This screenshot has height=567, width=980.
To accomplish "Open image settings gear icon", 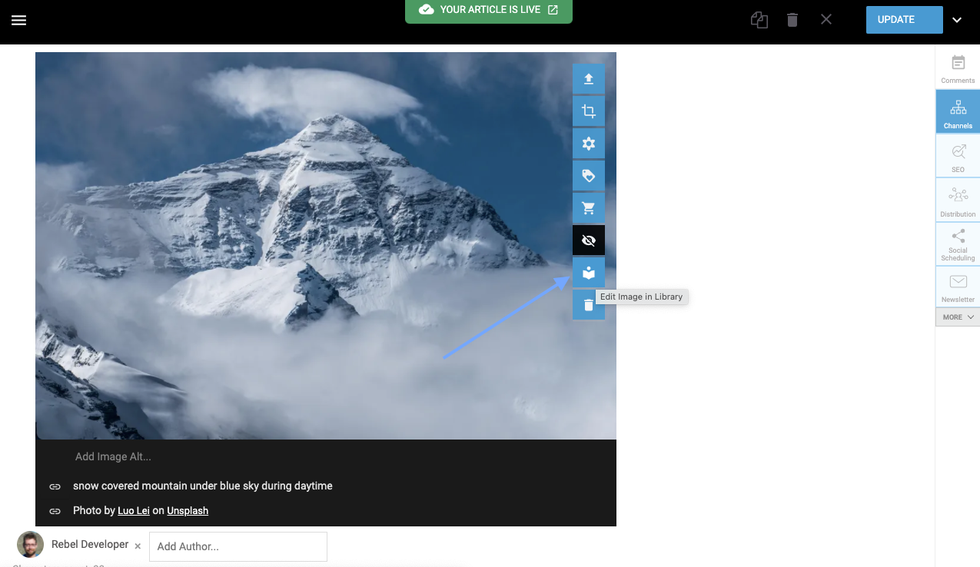I will [x=588, y=144].
